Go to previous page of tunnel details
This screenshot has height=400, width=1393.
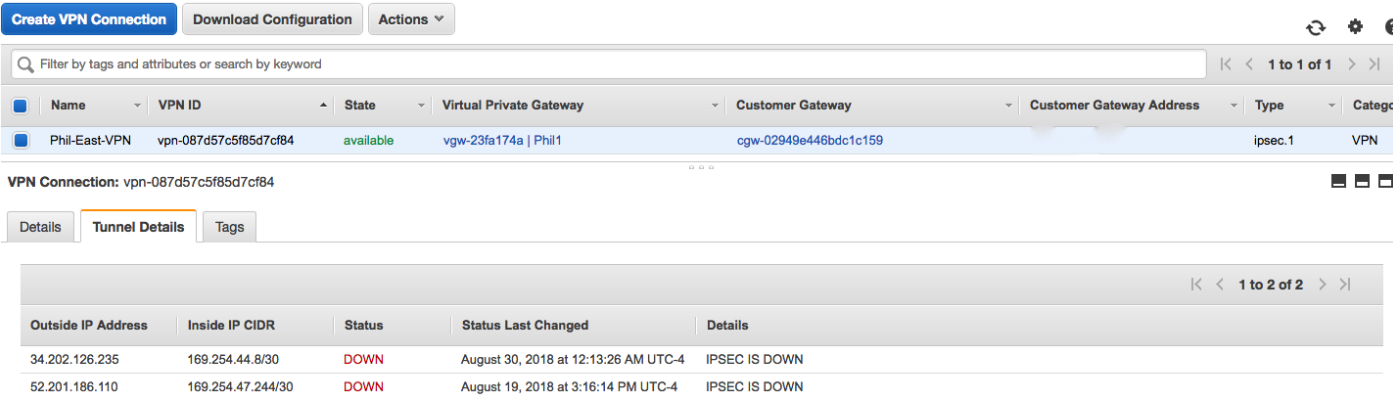(1219, 285)
